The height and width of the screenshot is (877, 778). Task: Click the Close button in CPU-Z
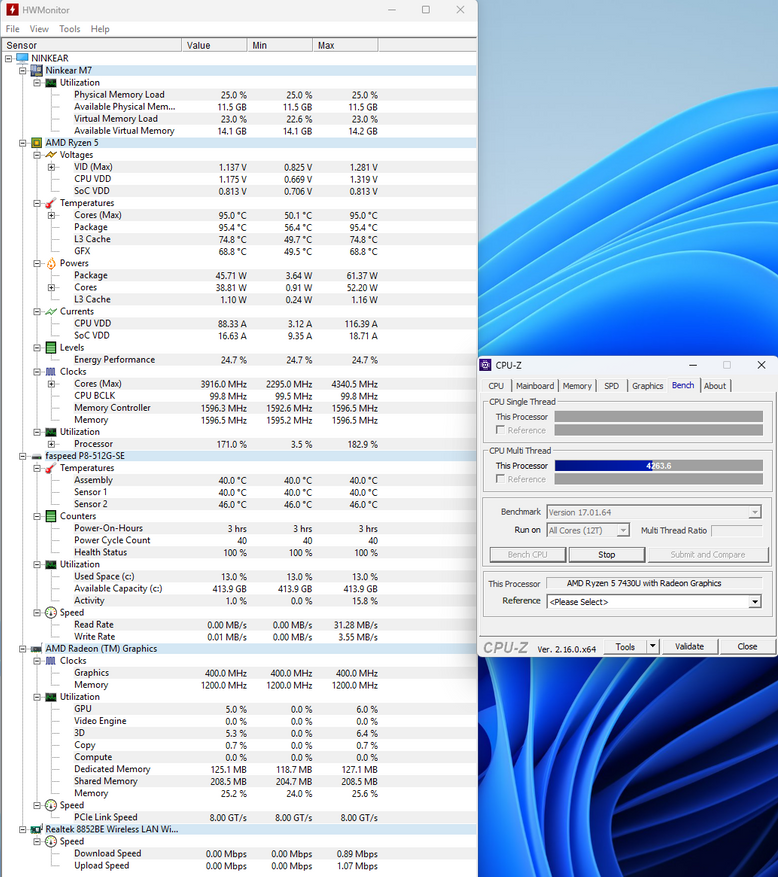coord(747,647)
